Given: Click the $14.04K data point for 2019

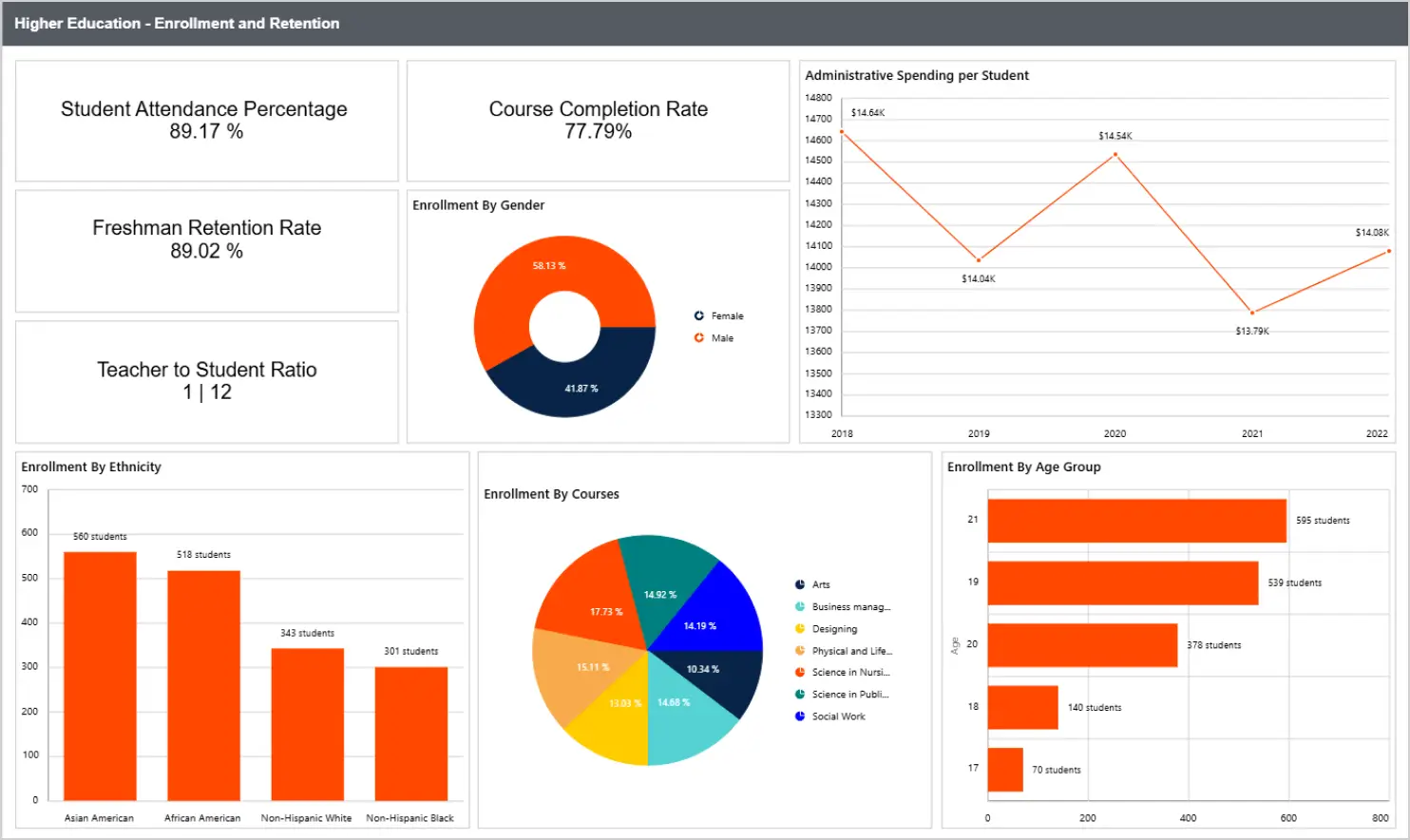Looking at the screenshot, I should tap(979, 259).
